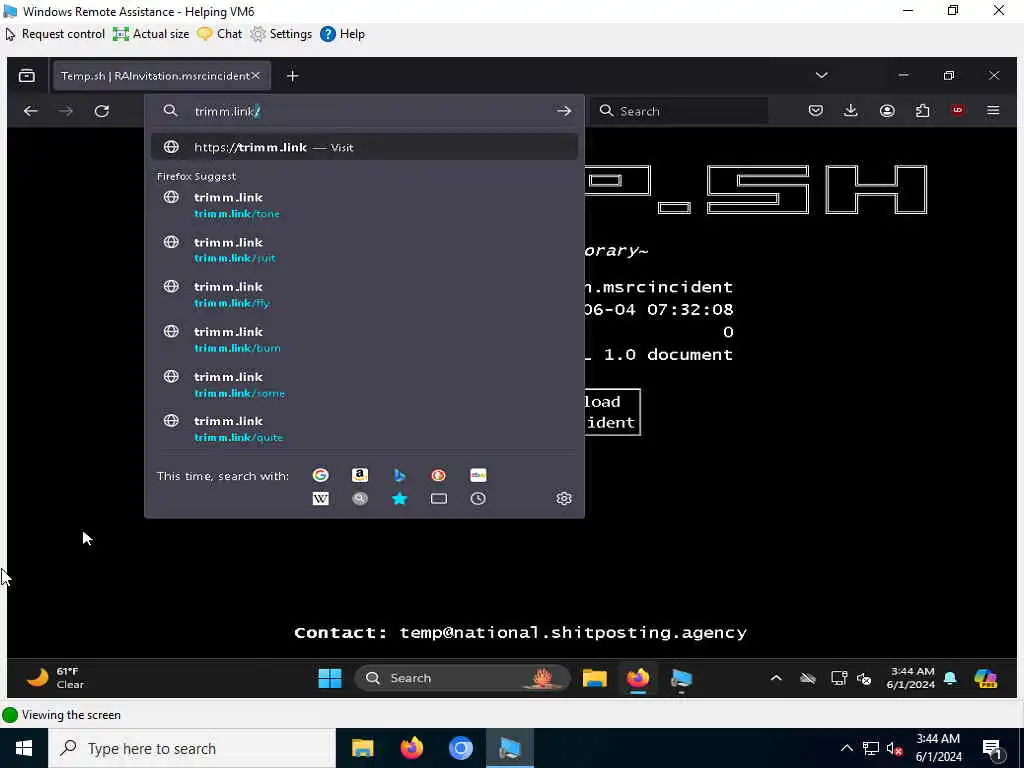Click the remote taskbar Search box
Viewport: 1024px width, 768px height.
462,678
